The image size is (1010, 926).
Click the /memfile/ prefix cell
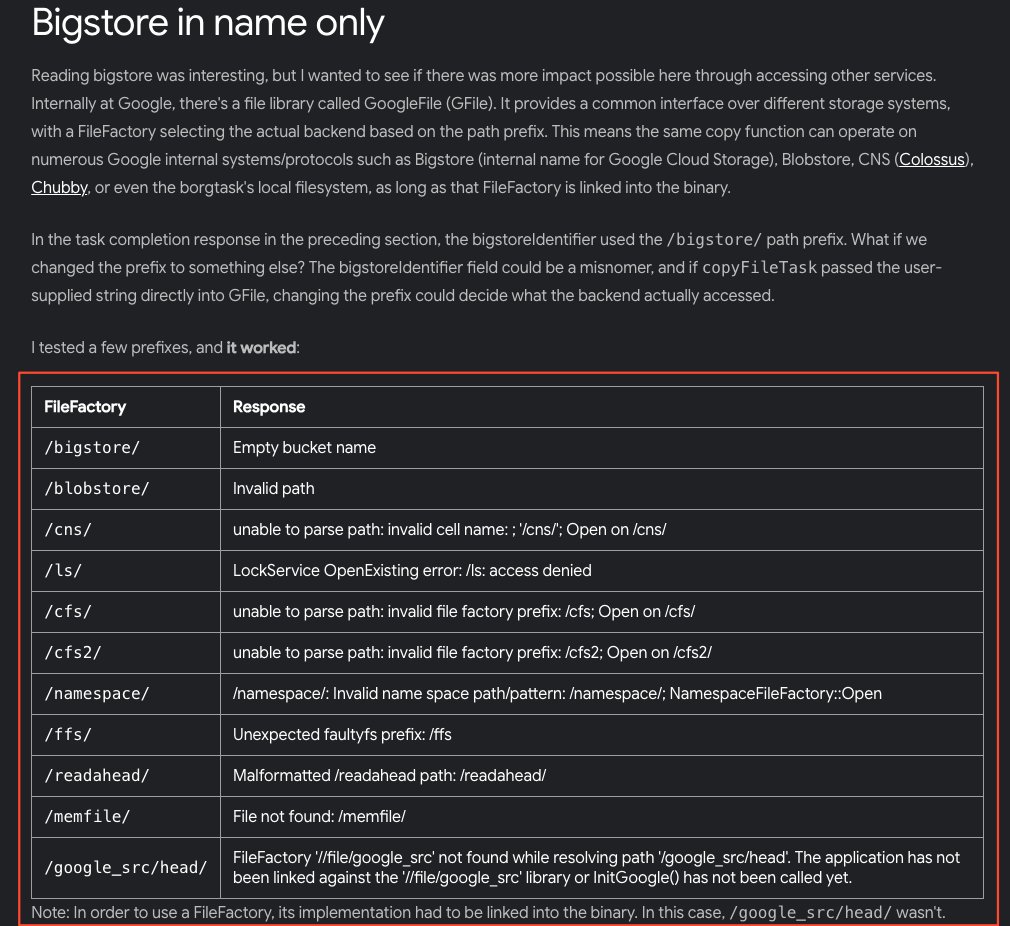coord(126,817)
